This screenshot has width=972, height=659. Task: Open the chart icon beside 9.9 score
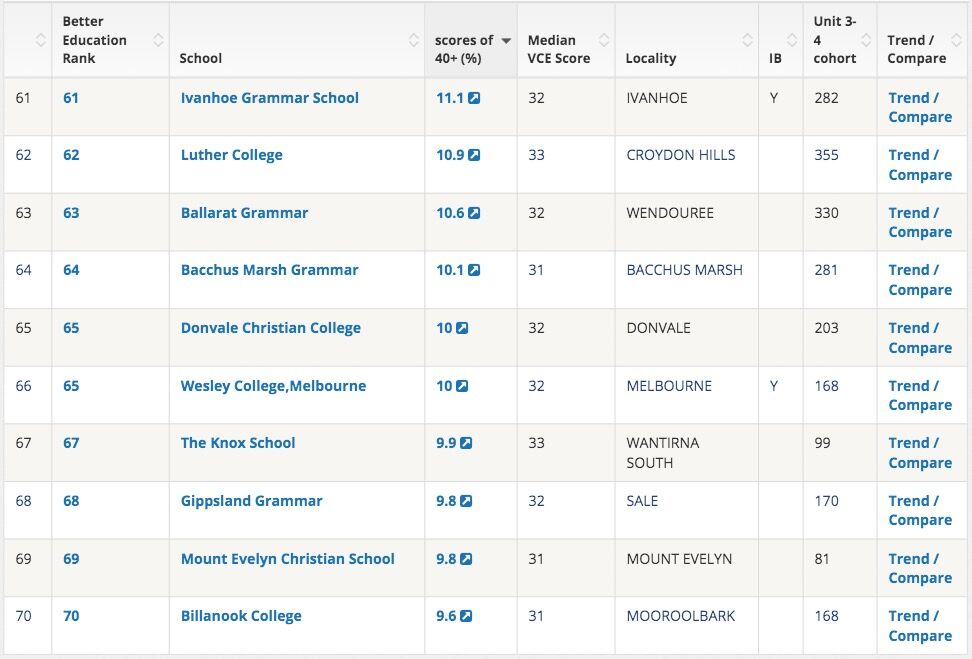click(x=466, y=444)
